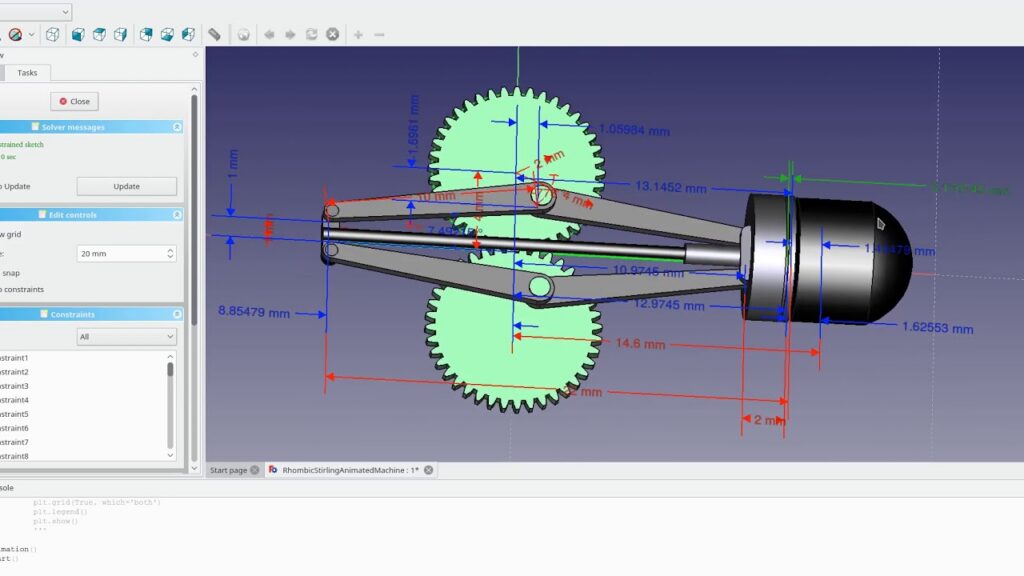Close the RhombicStirlingAnimatedMachine document tab
Screen dimensions: 1024x576
coord(429,470)
